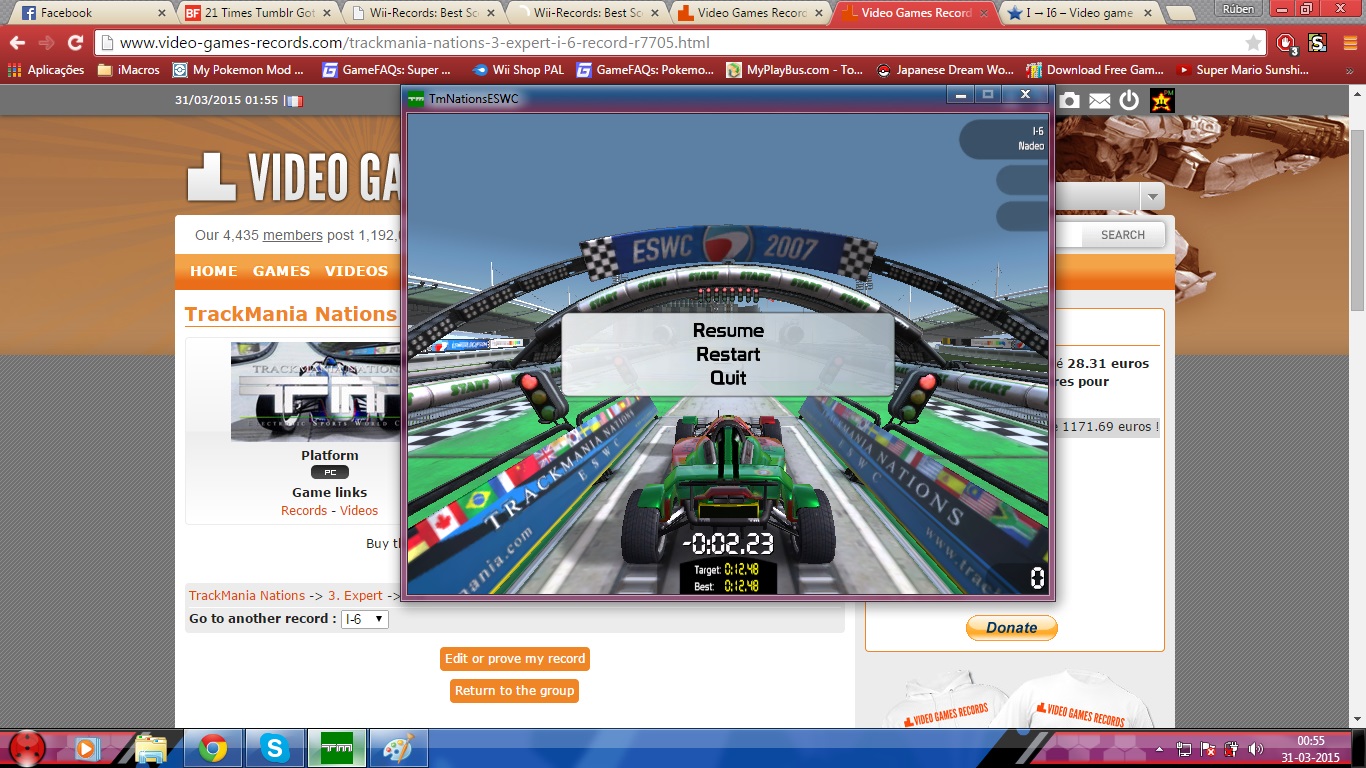Click the camera icon in the site header
1366x768 pixels.
[1069, 100]
